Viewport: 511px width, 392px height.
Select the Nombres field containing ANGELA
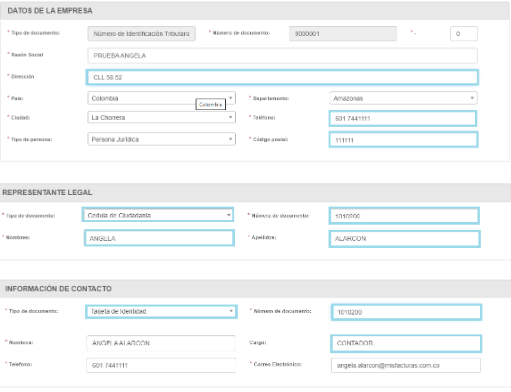[159, 238]
